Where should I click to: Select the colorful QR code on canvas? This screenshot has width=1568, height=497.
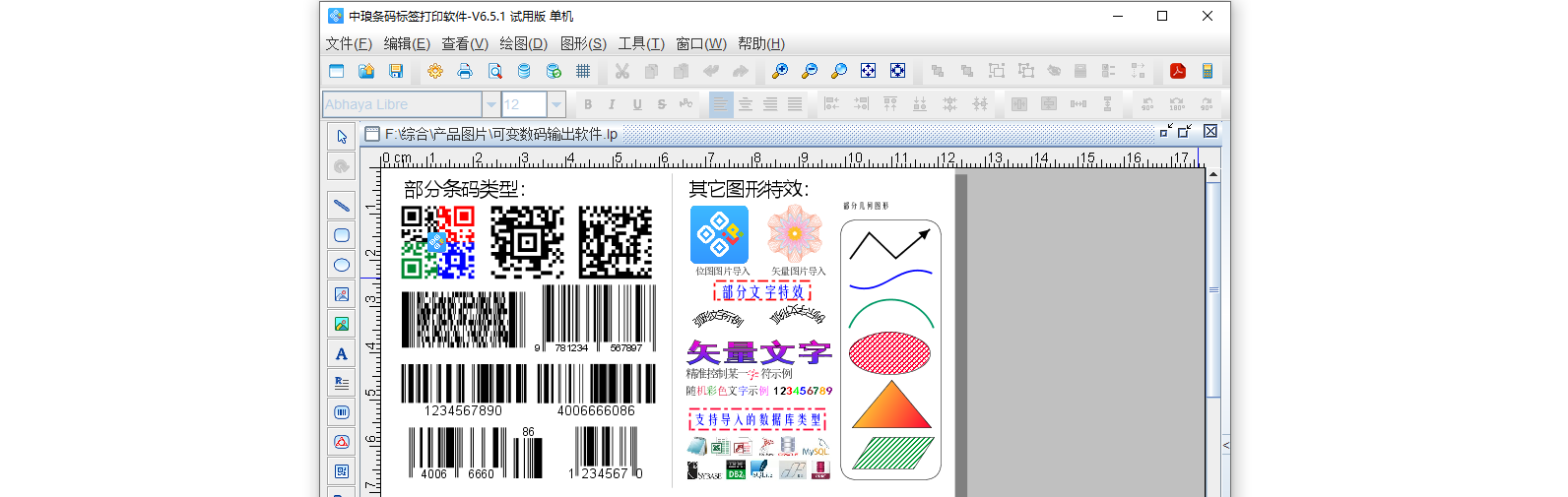438,242
